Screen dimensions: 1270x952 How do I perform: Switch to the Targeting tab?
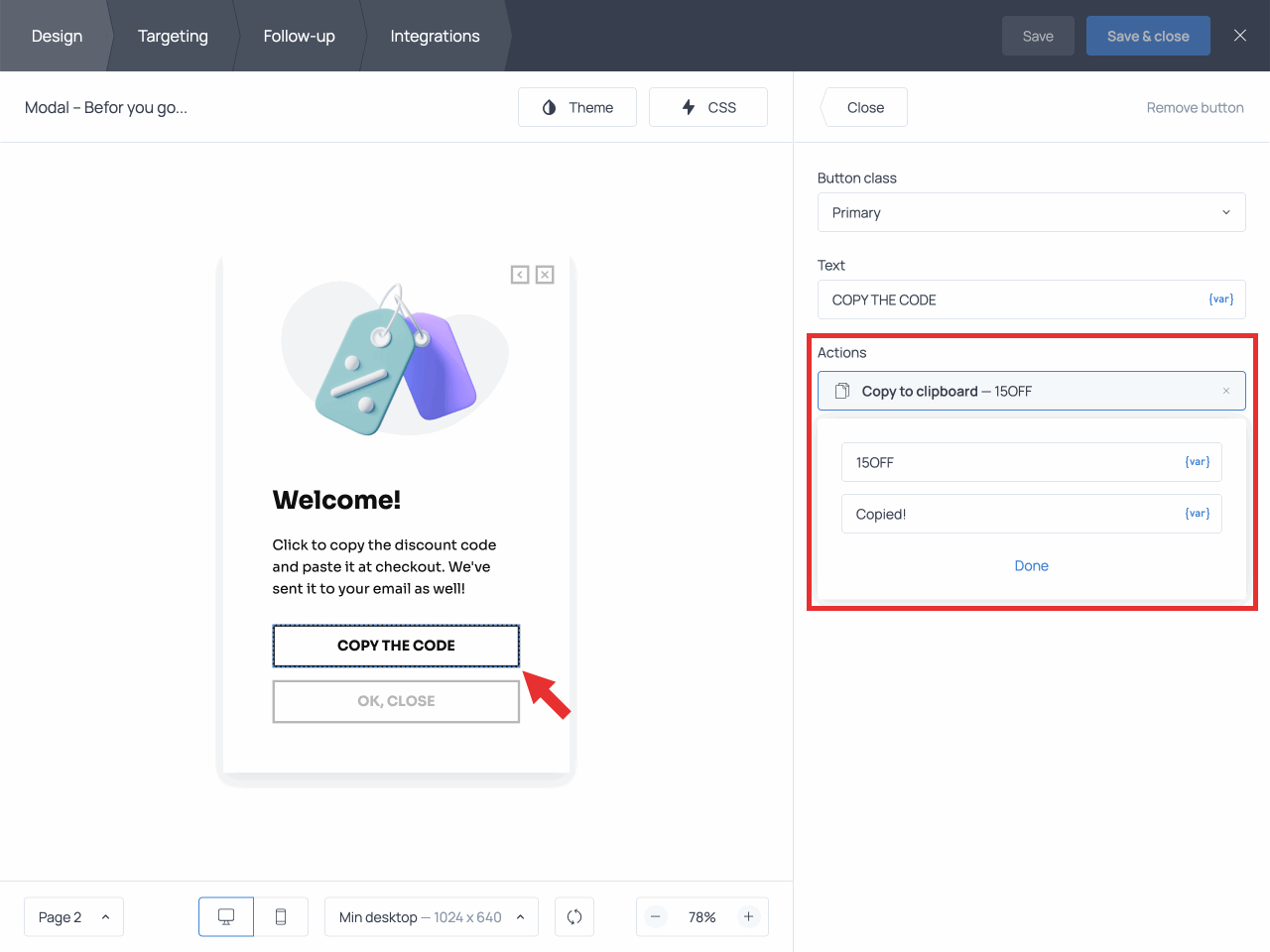pos(173,36)
